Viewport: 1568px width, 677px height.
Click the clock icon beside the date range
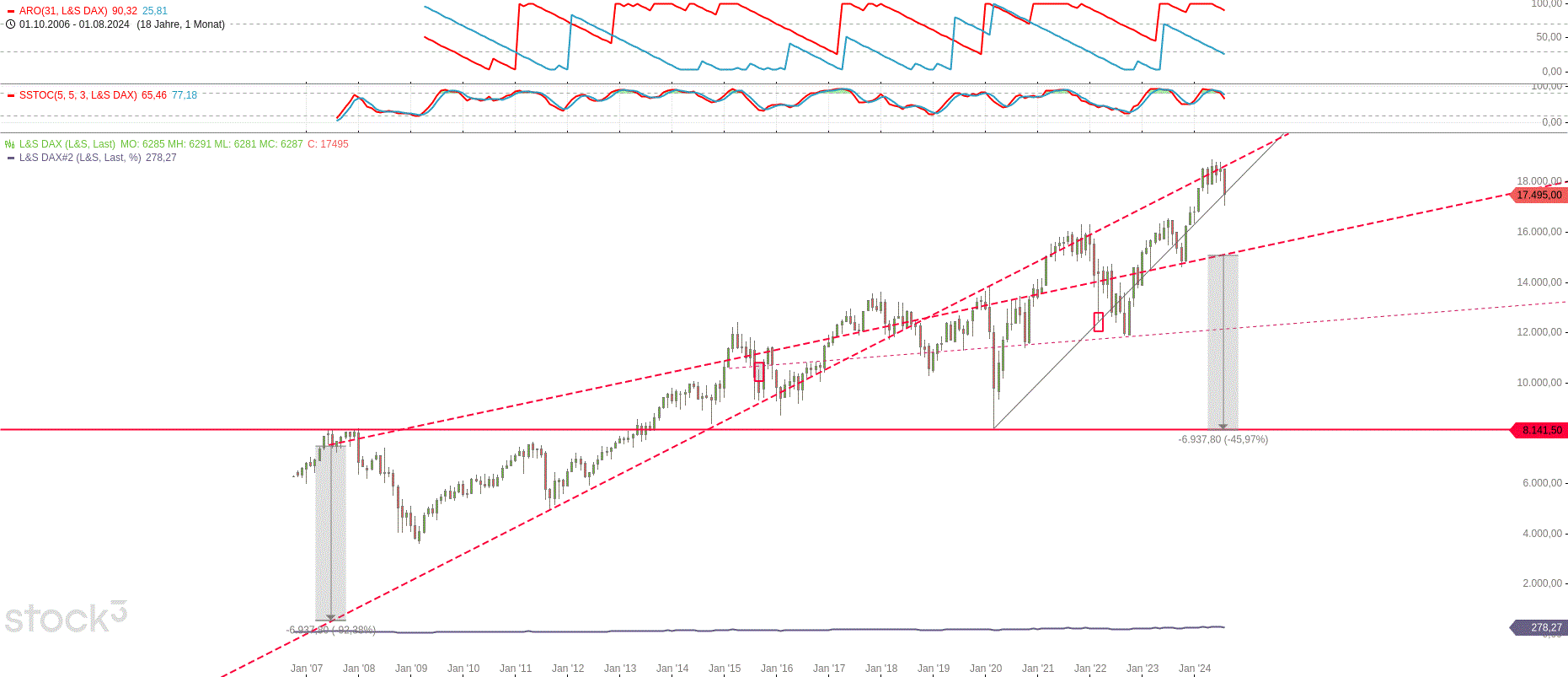click(10, 24)
